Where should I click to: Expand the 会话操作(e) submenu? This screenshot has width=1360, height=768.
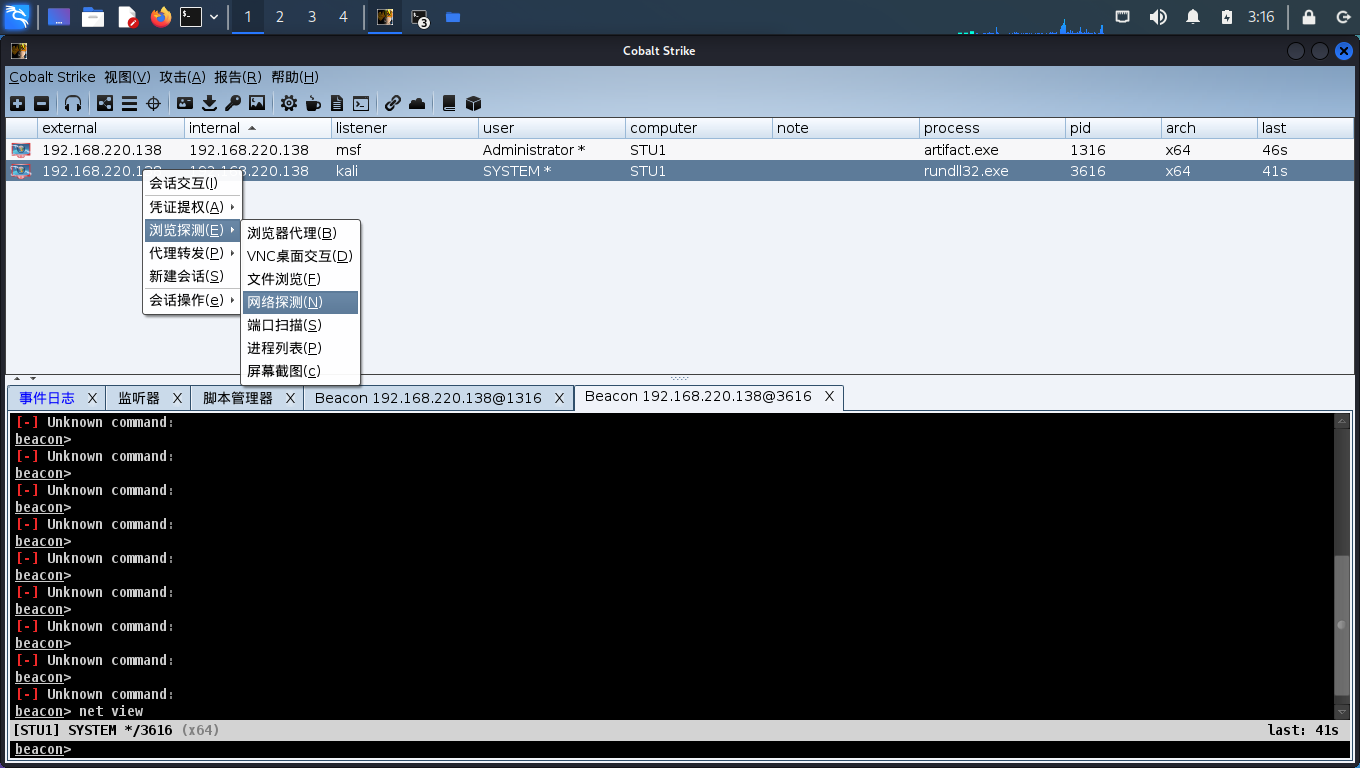click(193, 300)
